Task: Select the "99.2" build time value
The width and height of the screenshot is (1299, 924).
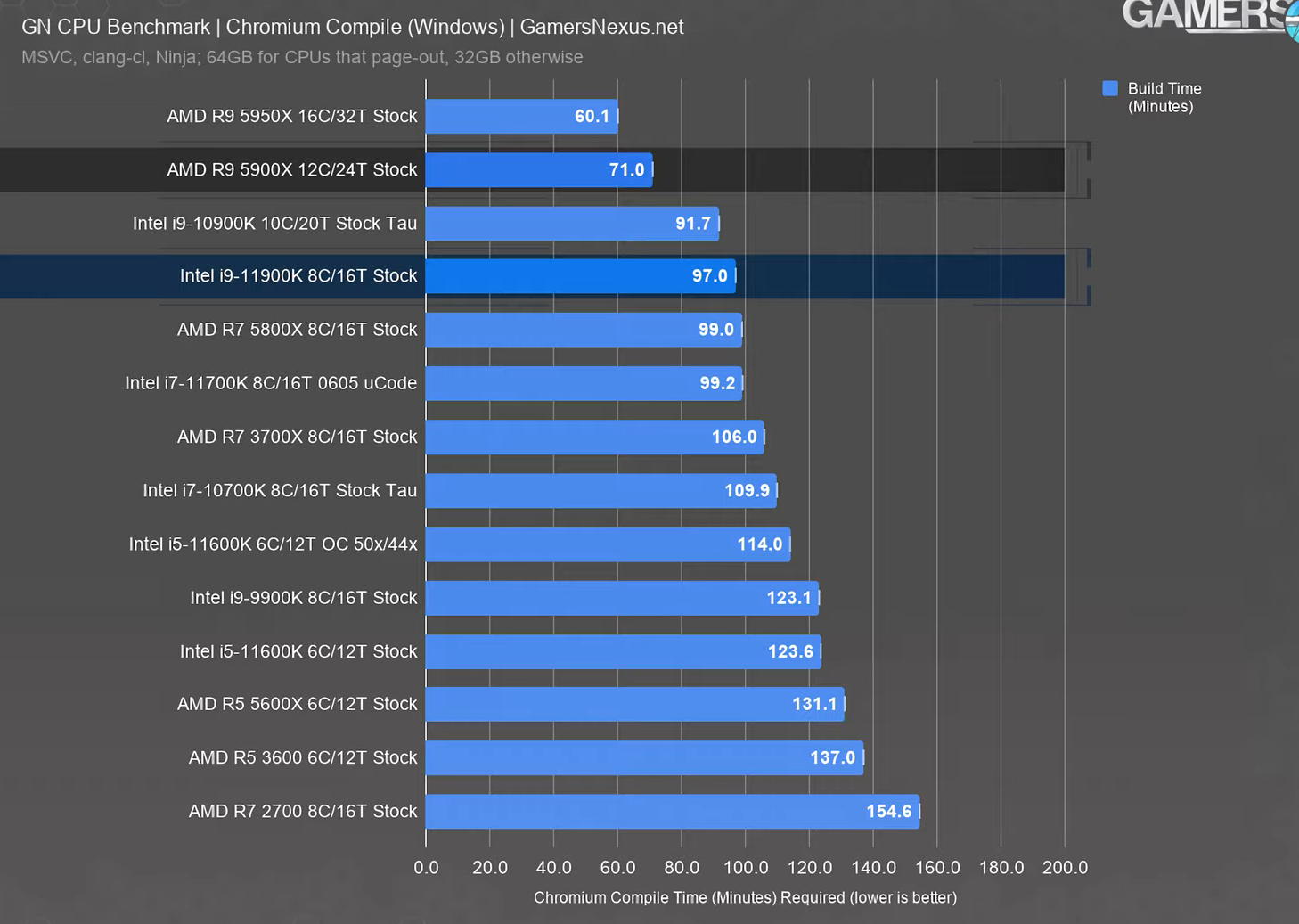Action: tap(717, 383)
